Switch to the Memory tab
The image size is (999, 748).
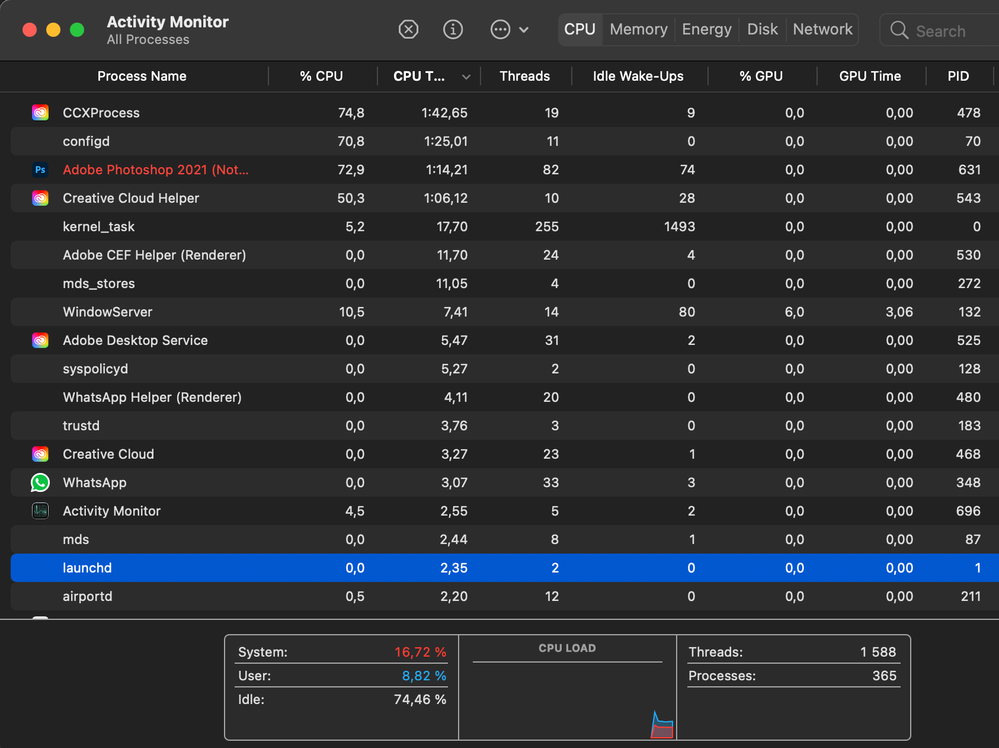[638, 29]
